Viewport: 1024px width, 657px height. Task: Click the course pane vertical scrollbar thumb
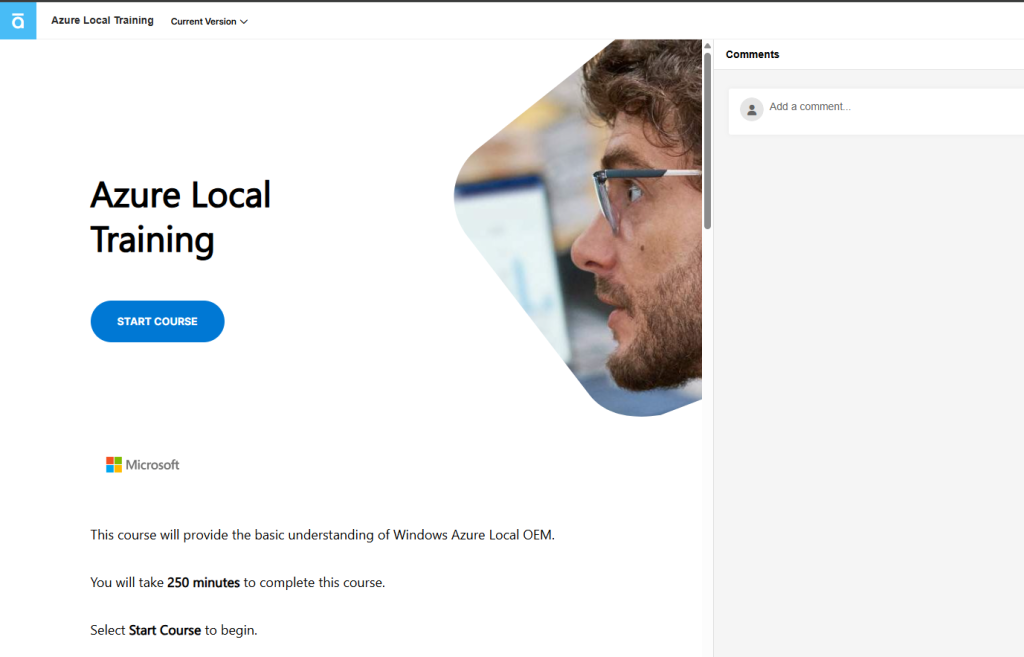point(707,140)
